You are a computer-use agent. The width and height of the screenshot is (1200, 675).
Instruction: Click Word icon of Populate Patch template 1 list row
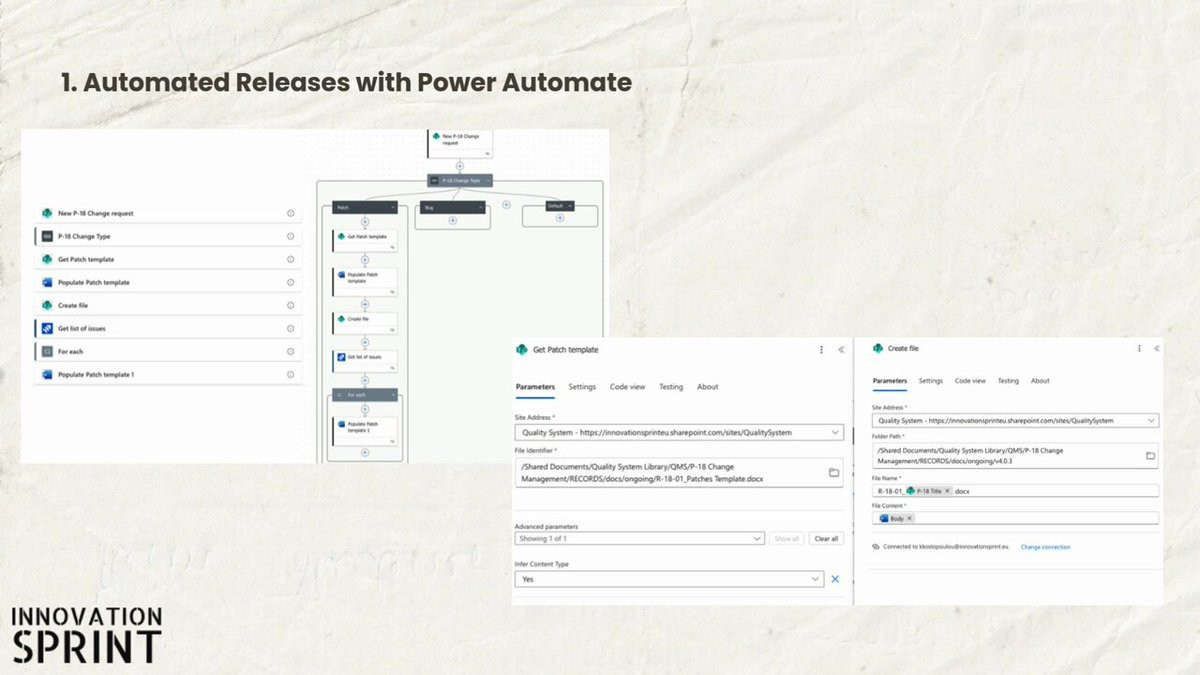pyautogui.click(x=46, y=374)
